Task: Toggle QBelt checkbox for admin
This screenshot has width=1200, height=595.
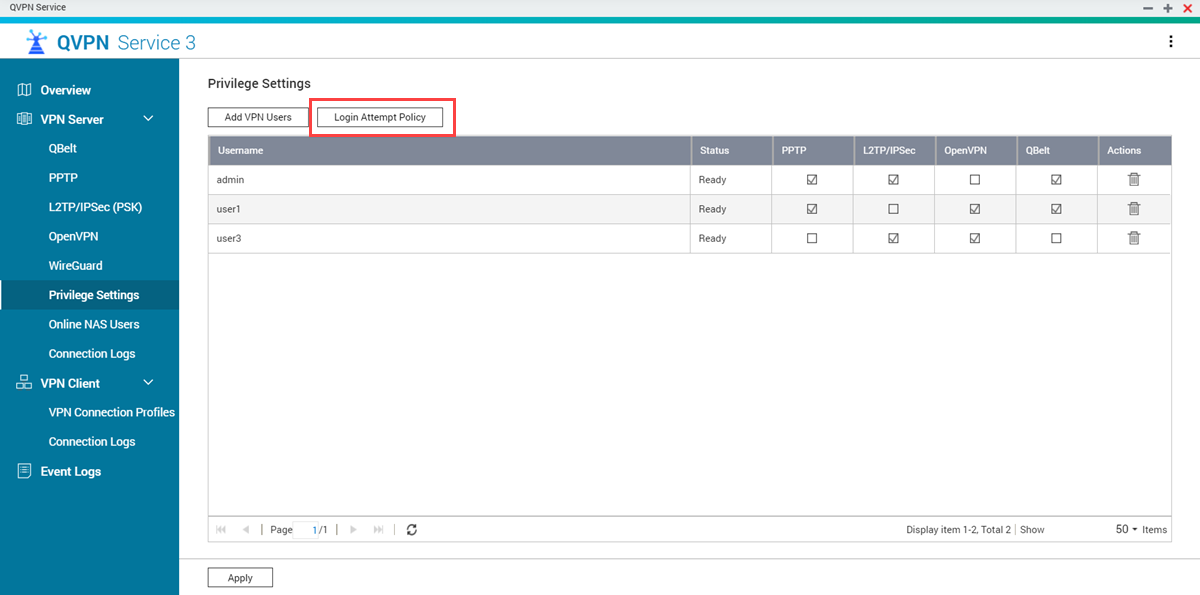Action: tap(1056, 180)
